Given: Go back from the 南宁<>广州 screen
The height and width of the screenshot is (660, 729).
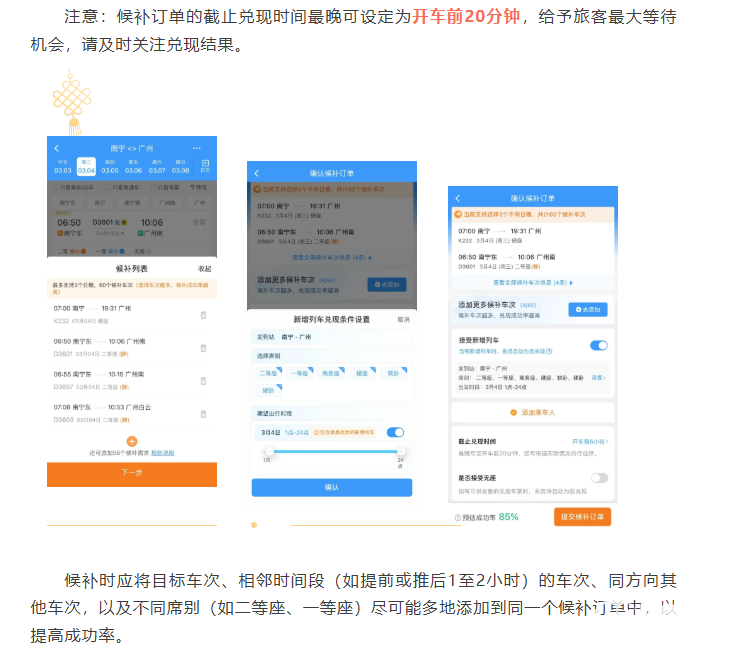Looking at the screenshot, I should pyautogui.click(x=57, y=148).
